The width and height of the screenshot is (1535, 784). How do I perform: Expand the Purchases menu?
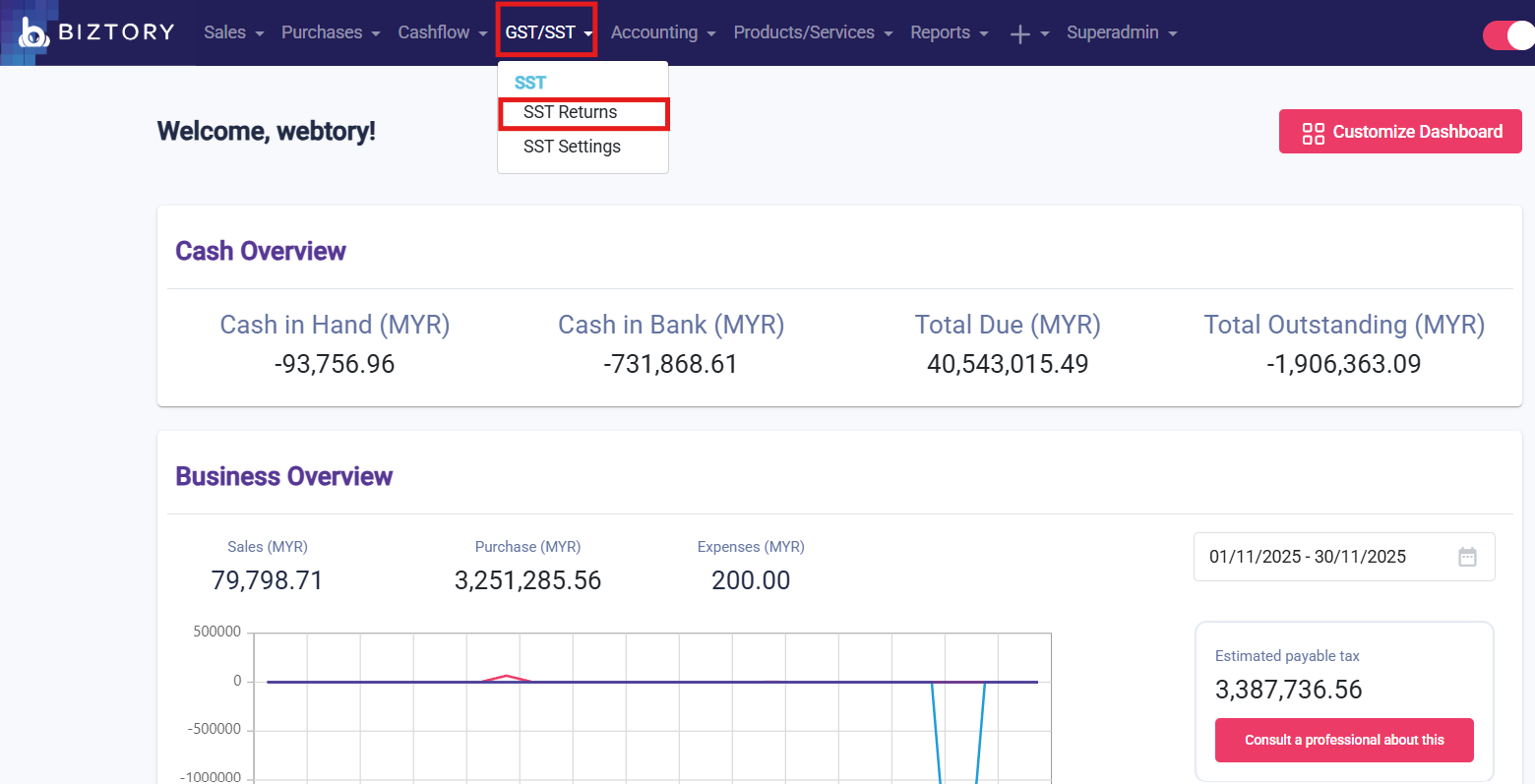331,32
